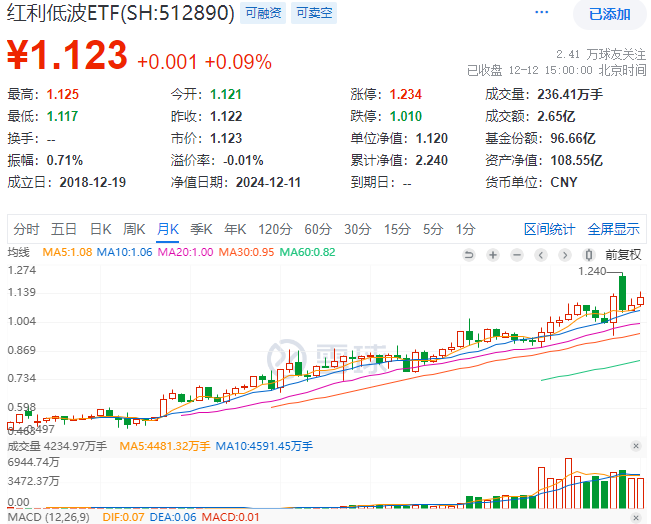Click the 溢价率 -0.01% value

tap(243, 160)
